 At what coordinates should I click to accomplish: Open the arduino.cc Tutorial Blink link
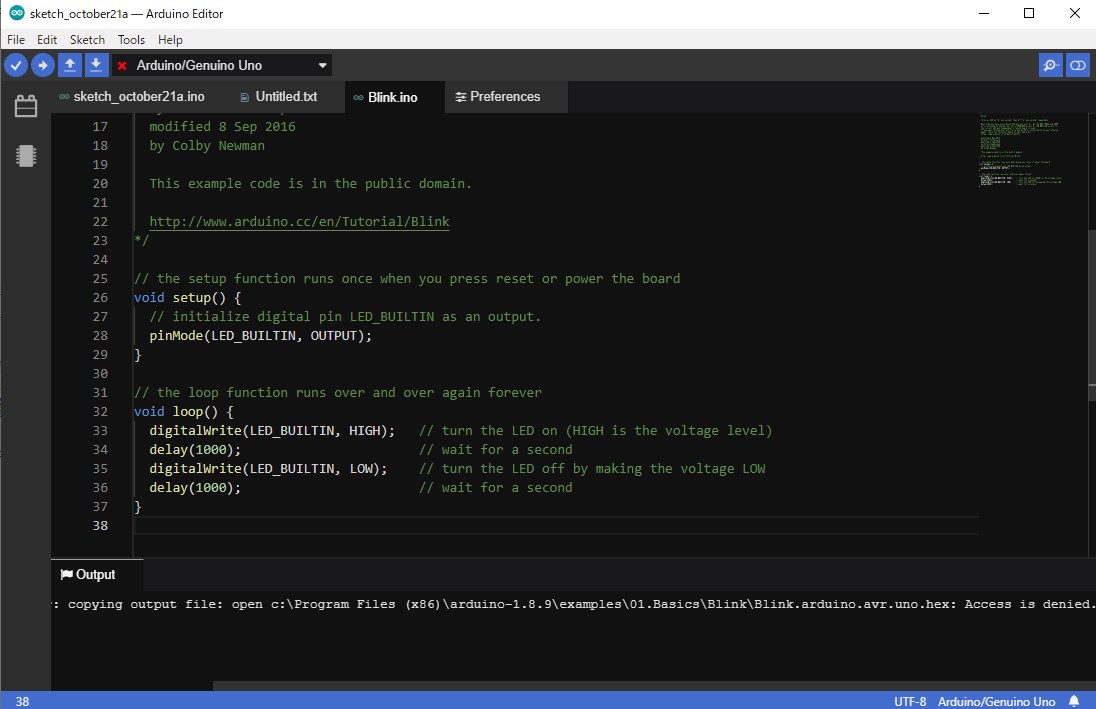click(x=299, y=222)
